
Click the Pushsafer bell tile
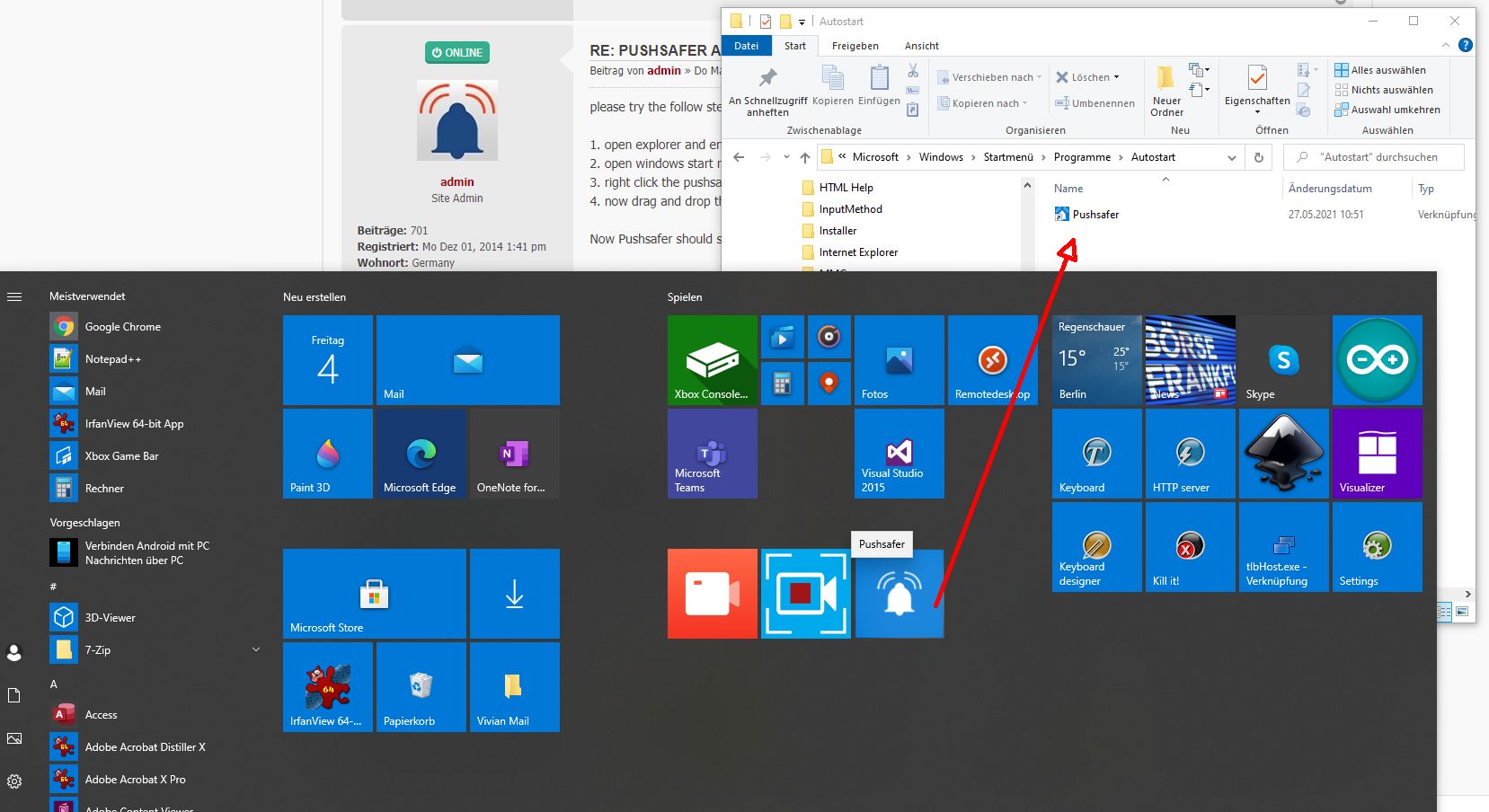coord(900,594)
